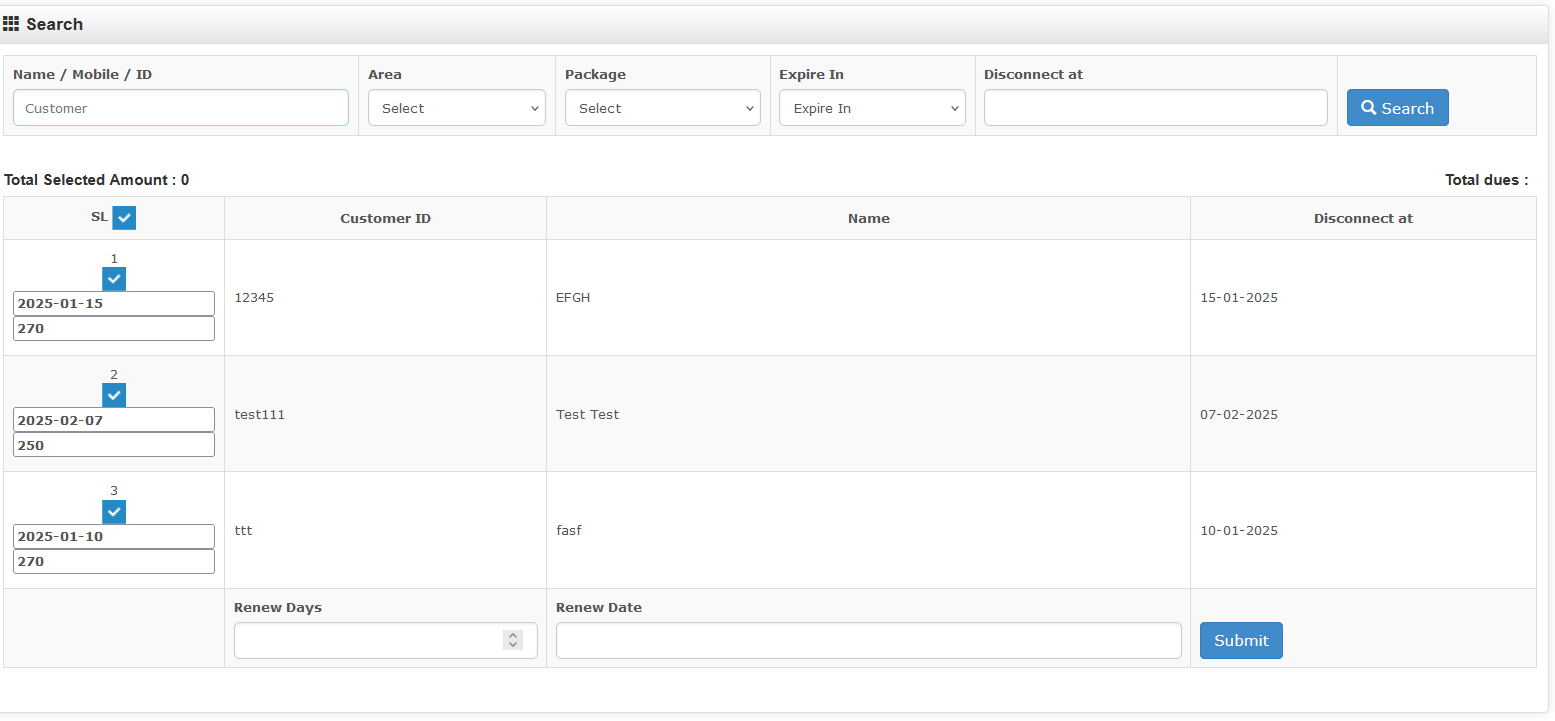Open the Area dropdown
Viewport: 1555px width, 721px height.
[456, 108]
